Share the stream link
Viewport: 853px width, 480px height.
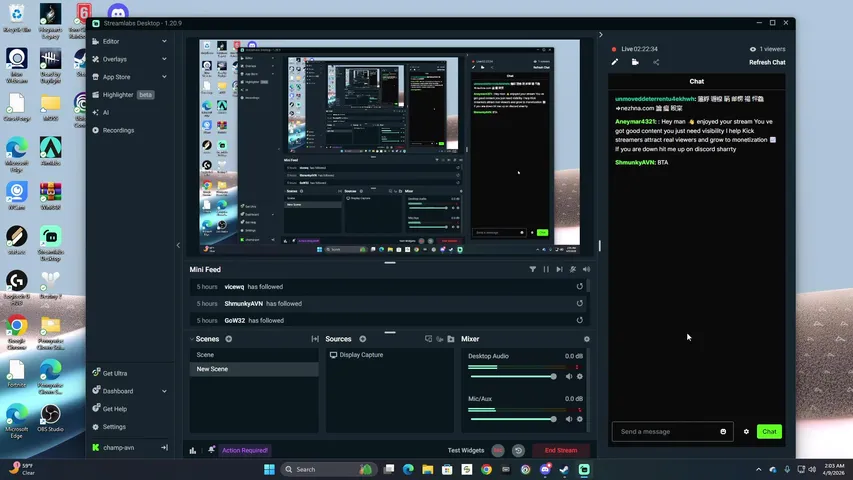tap(656, 62)
